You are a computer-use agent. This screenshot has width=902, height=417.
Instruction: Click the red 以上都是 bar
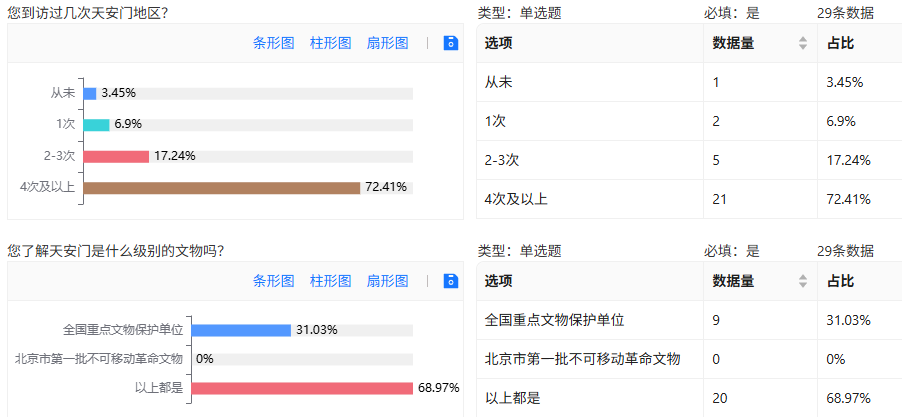pyautogui.click(x=301, y=388)
